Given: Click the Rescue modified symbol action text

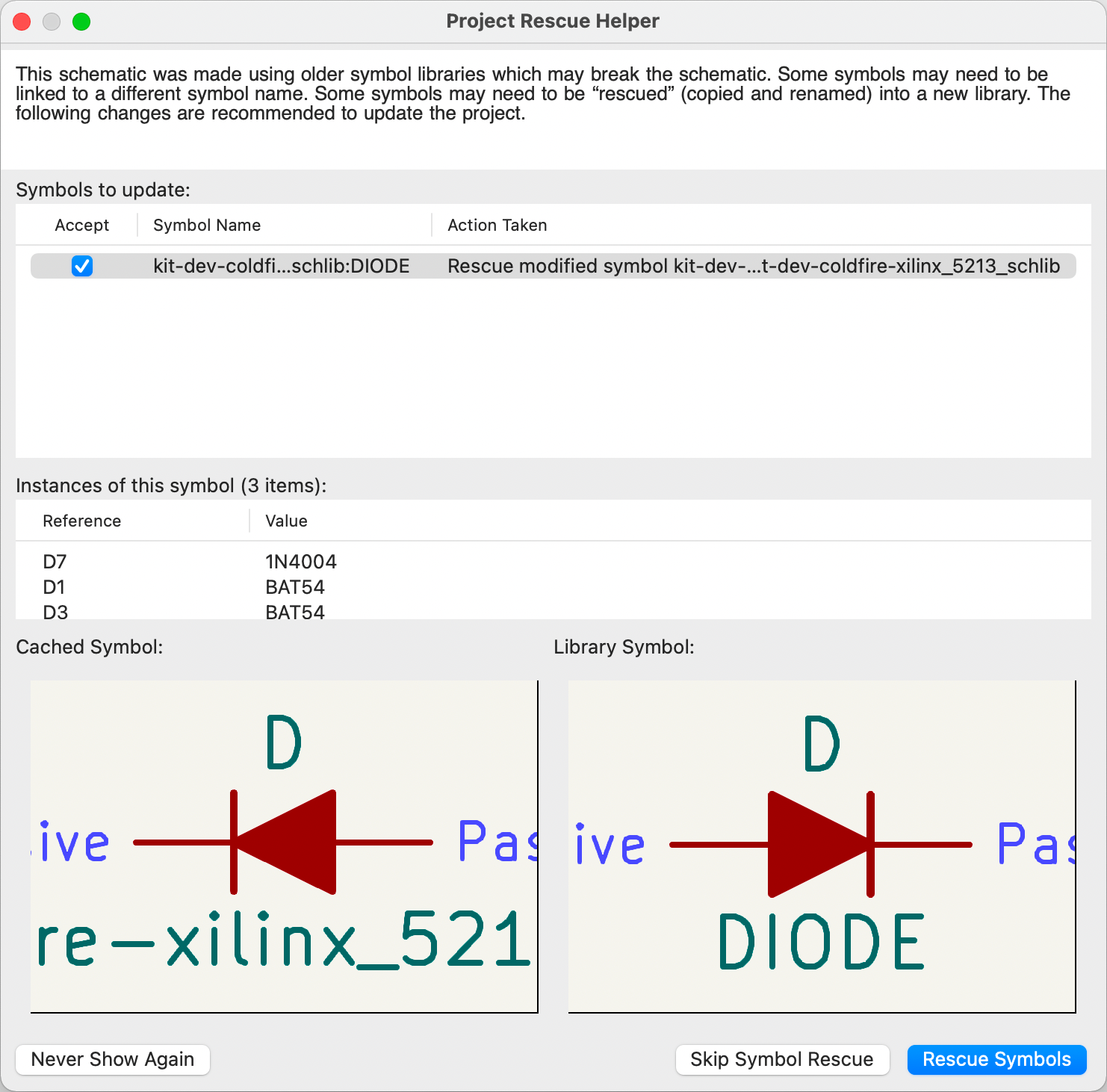Looking at the screenshot, I should click(753, 266).
